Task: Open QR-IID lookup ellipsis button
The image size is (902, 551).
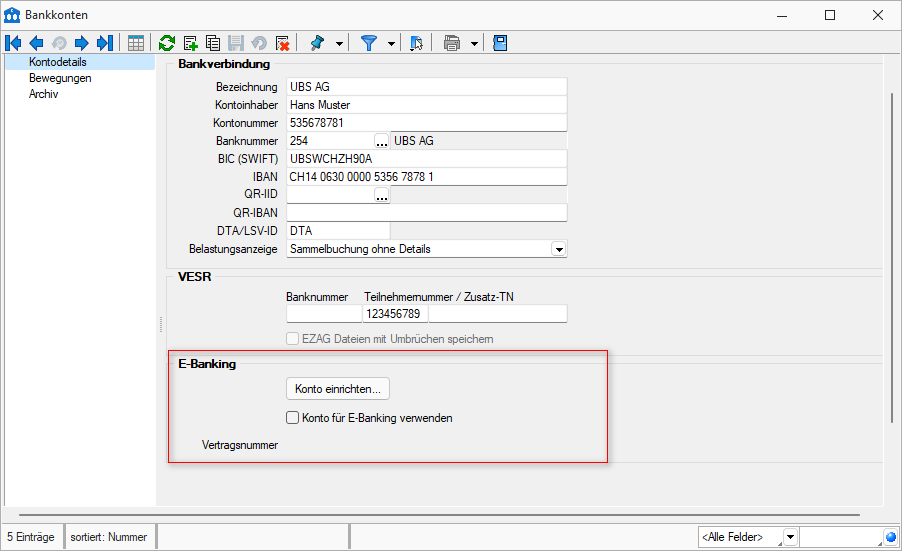Action: pyautogui.click(x=381, y=195)
